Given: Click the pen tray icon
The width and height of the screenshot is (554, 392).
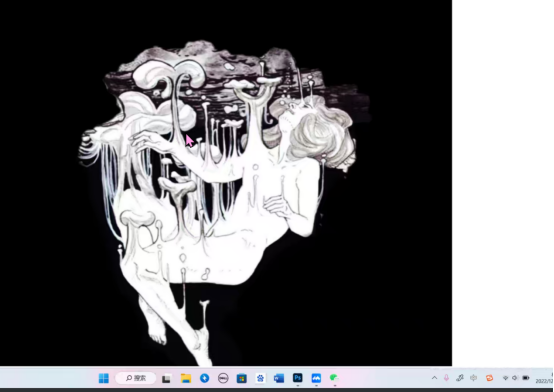Looking at the screenshot, I should point(460,378).
